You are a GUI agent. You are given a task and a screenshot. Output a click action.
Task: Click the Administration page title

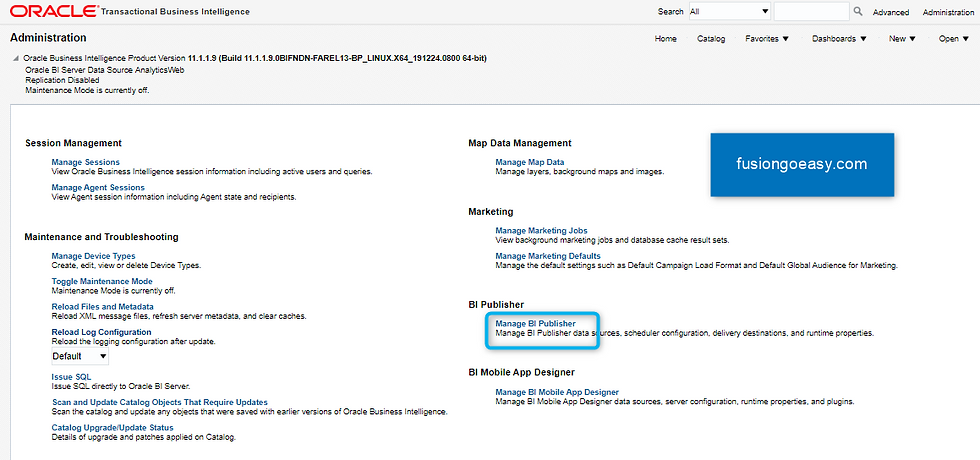click(x=48, y=38)
